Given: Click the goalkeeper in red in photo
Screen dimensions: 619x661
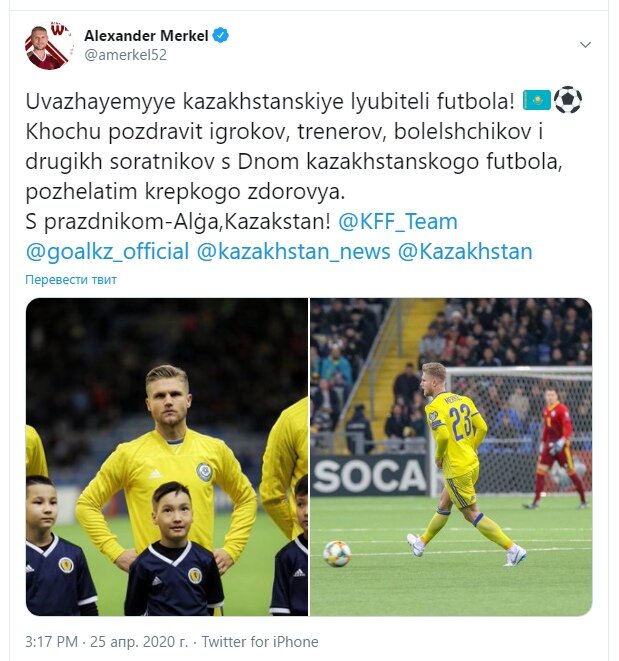Looking at the screenshot, I should click(x=555, y=447).
